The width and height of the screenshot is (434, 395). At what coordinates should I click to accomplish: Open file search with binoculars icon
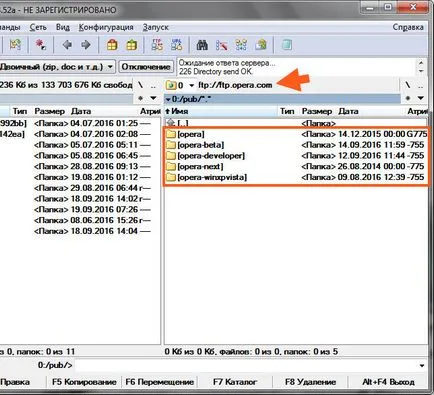[x=202, y=45]
